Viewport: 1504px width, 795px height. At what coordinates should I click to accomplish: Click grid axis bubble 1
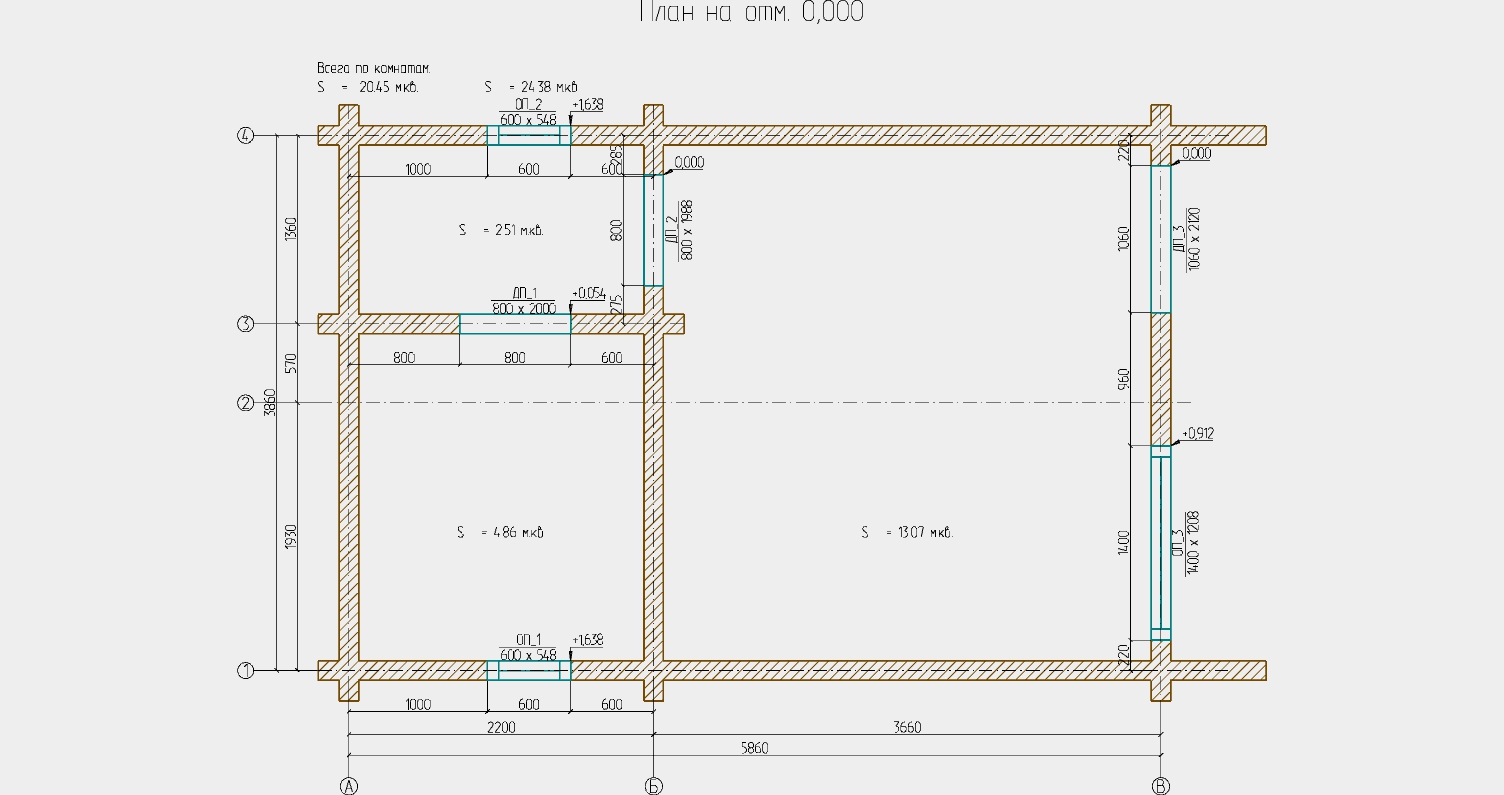pos(245,670)
